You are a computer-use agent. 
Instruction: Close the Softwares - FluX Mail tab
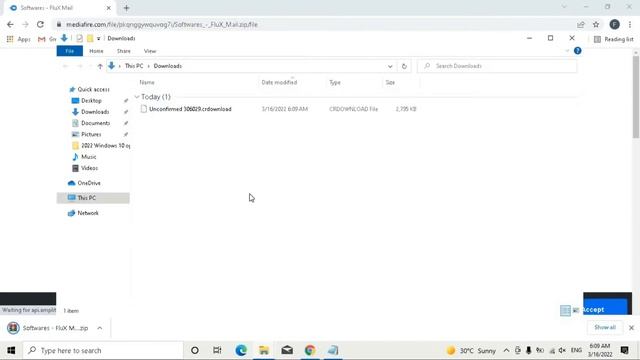click(109, 8)
